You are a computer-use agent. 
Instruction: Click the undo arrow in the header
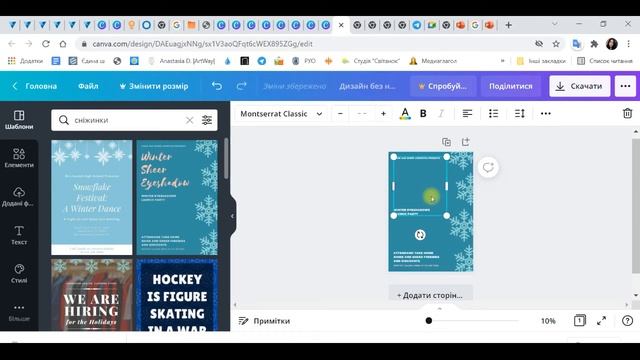(217, 86)
